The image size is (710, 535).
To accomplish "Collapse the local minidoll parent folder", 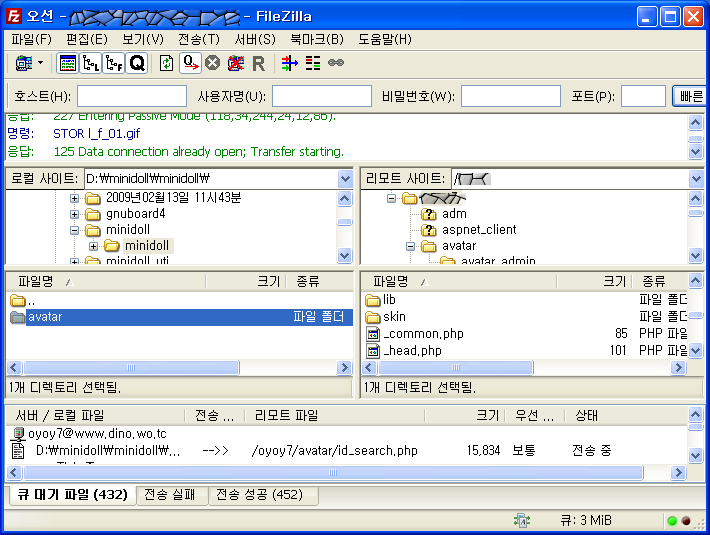I will pyautogui.click(x=75, y=230).
